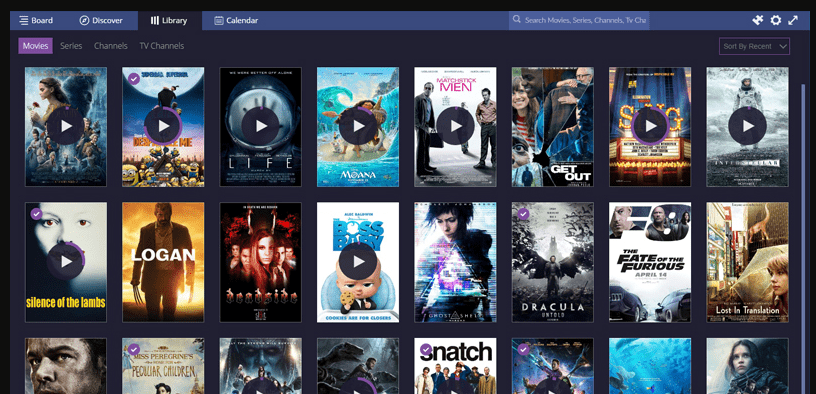Toggle watched checkmark on Miss Peregrine's
The image size is (816, 394).
click(x=134, y=349)
